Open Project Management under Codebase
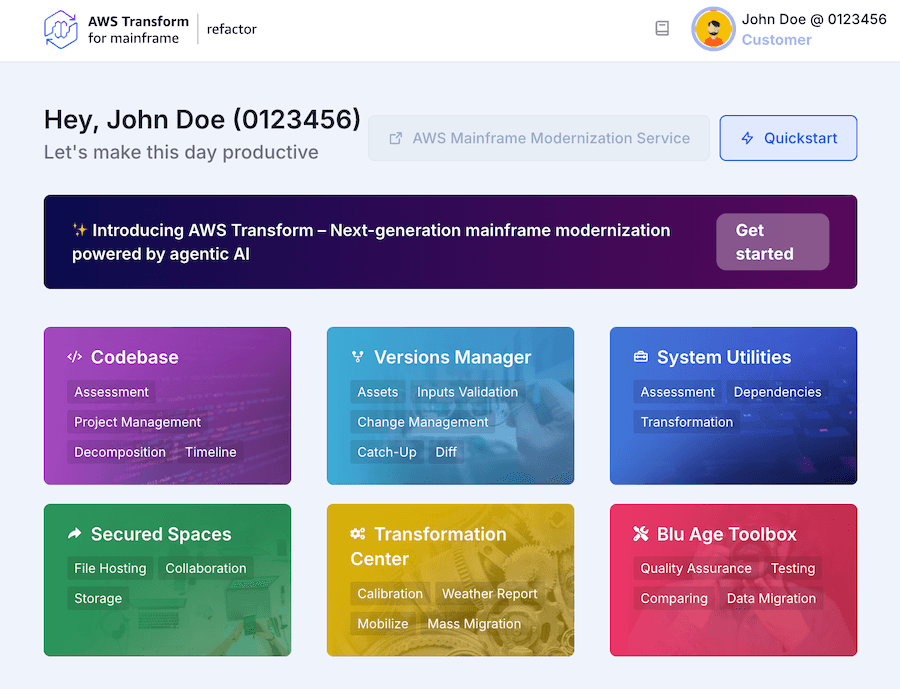900x689 pixels. 138,422
